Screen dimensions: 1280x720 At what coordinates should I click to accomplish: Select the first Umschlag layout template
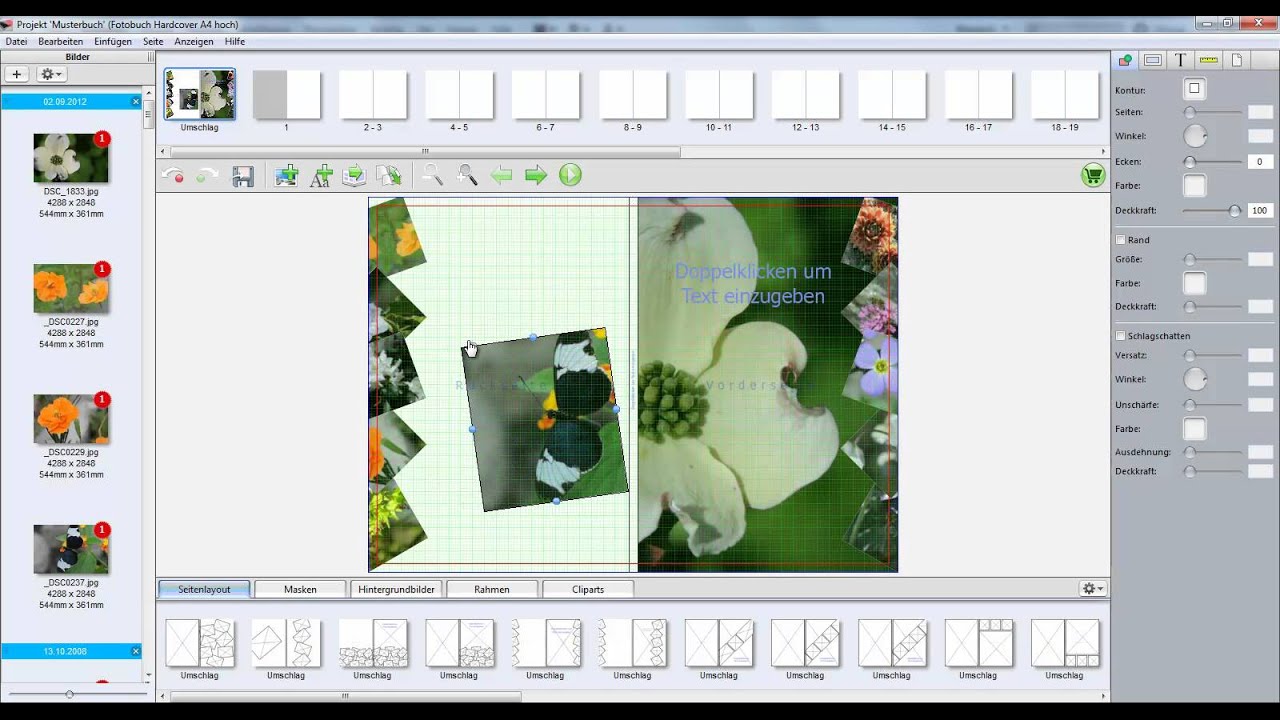point(200,643)
